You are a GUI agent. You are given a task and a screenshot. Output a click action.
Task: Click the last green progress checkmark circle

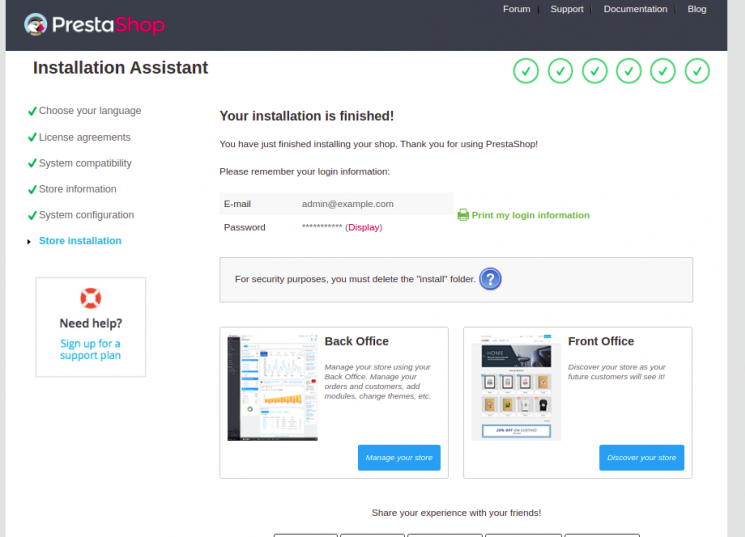(697, 70)
